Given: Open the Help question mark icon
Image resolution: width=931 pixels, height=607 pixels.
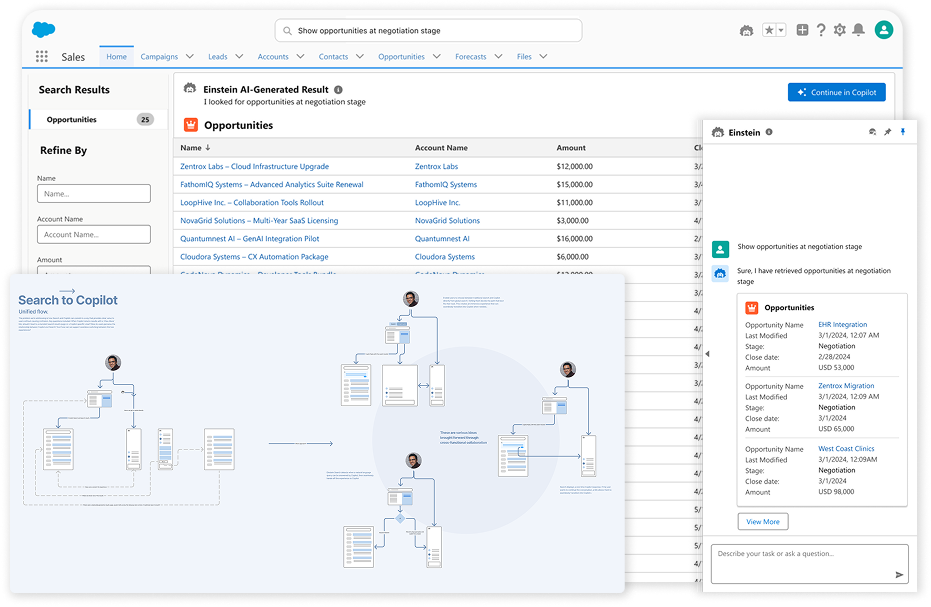Looking at the screenshot, I should tap(821, 31).
